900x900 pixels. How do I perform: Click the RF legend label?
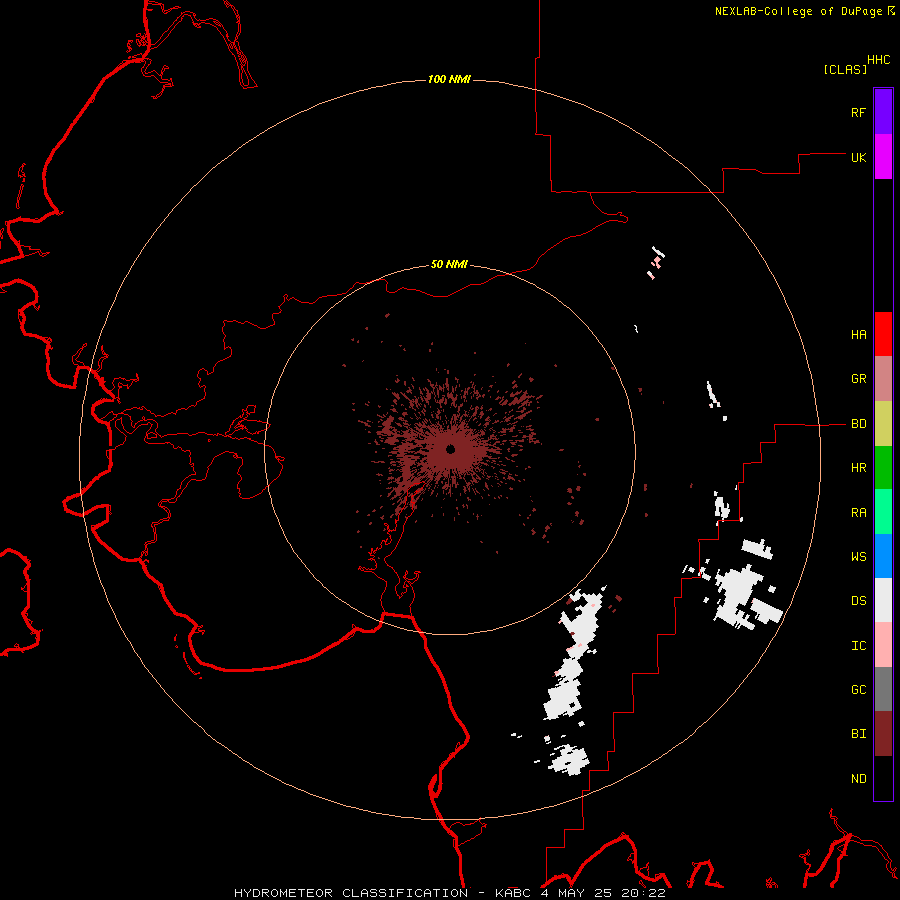point(858,112)
